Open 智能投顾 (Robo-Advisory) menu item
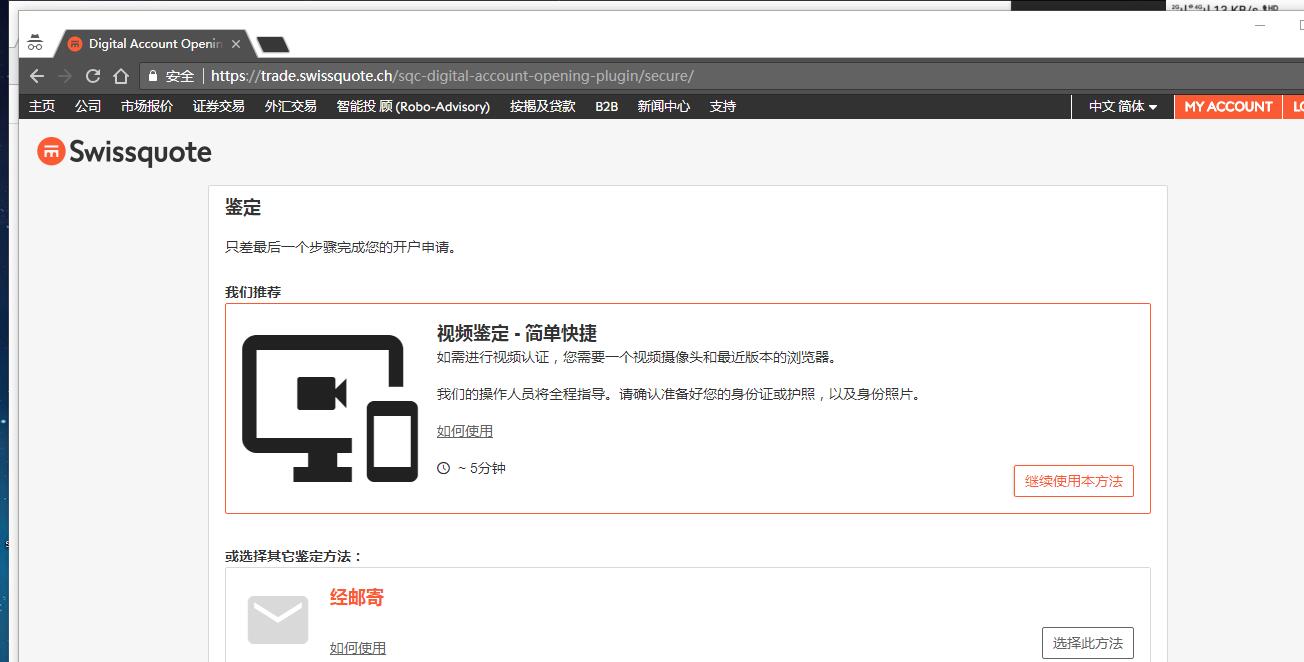 tap(413, 106)
